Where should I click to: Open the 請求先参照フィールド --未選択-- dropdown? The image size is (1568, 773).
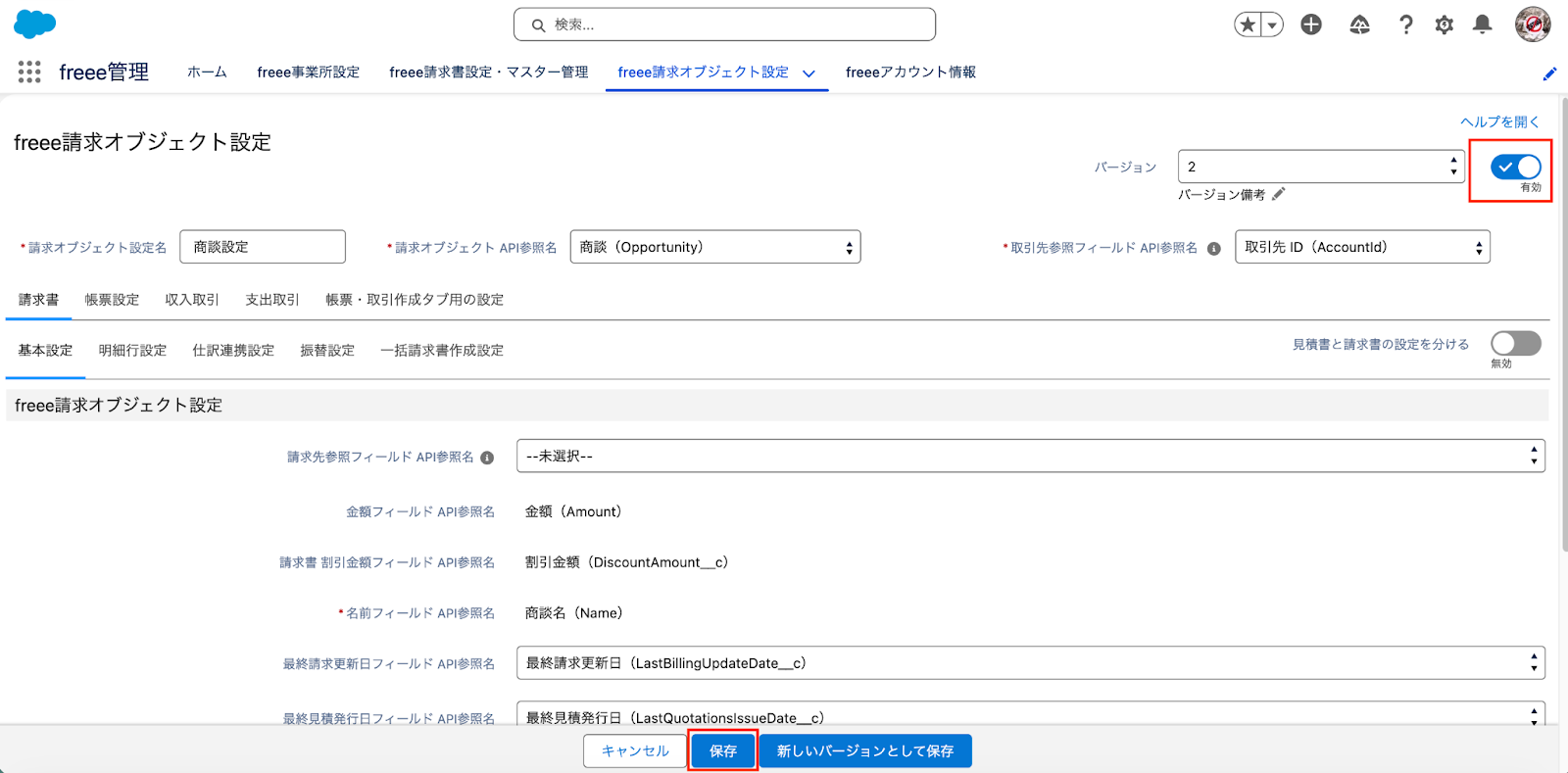[x=1031, y=456]
